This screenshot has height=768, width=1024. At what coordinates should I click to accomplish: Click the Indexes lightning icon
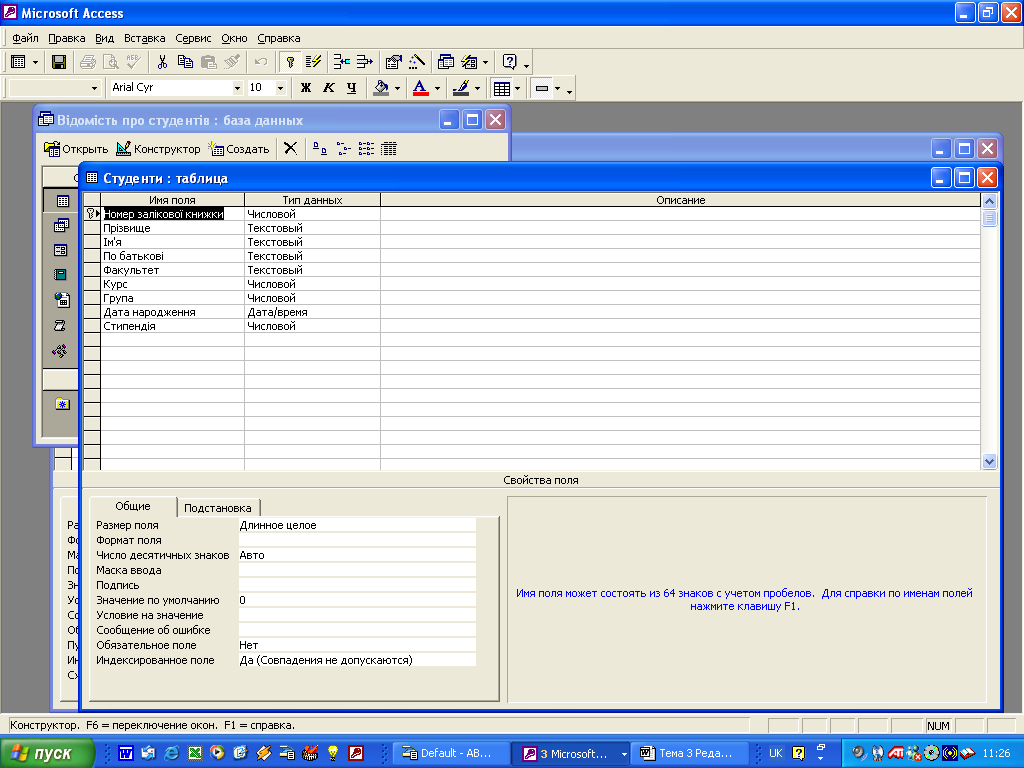tap(313, 62)
